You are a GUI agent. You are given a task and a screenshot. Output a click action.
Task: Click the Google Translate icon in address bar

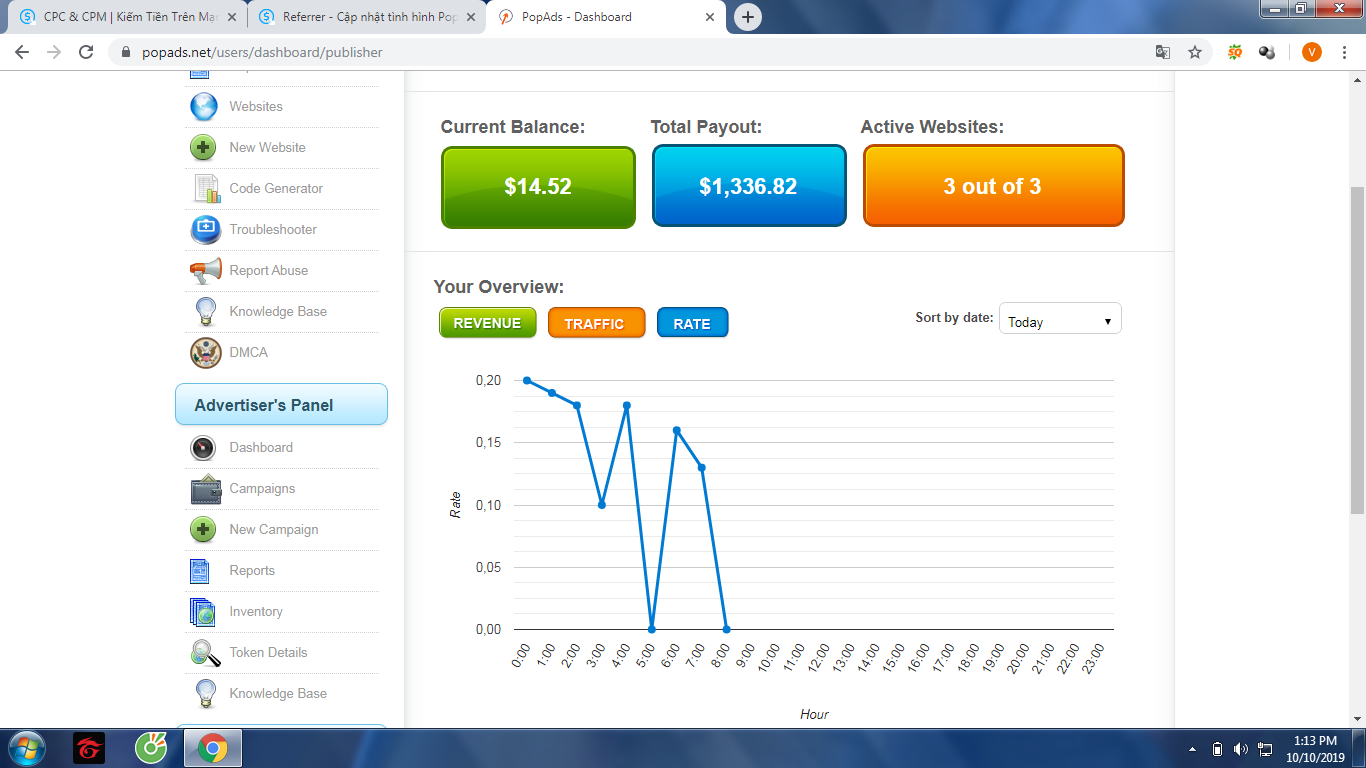coord(1163,52)
